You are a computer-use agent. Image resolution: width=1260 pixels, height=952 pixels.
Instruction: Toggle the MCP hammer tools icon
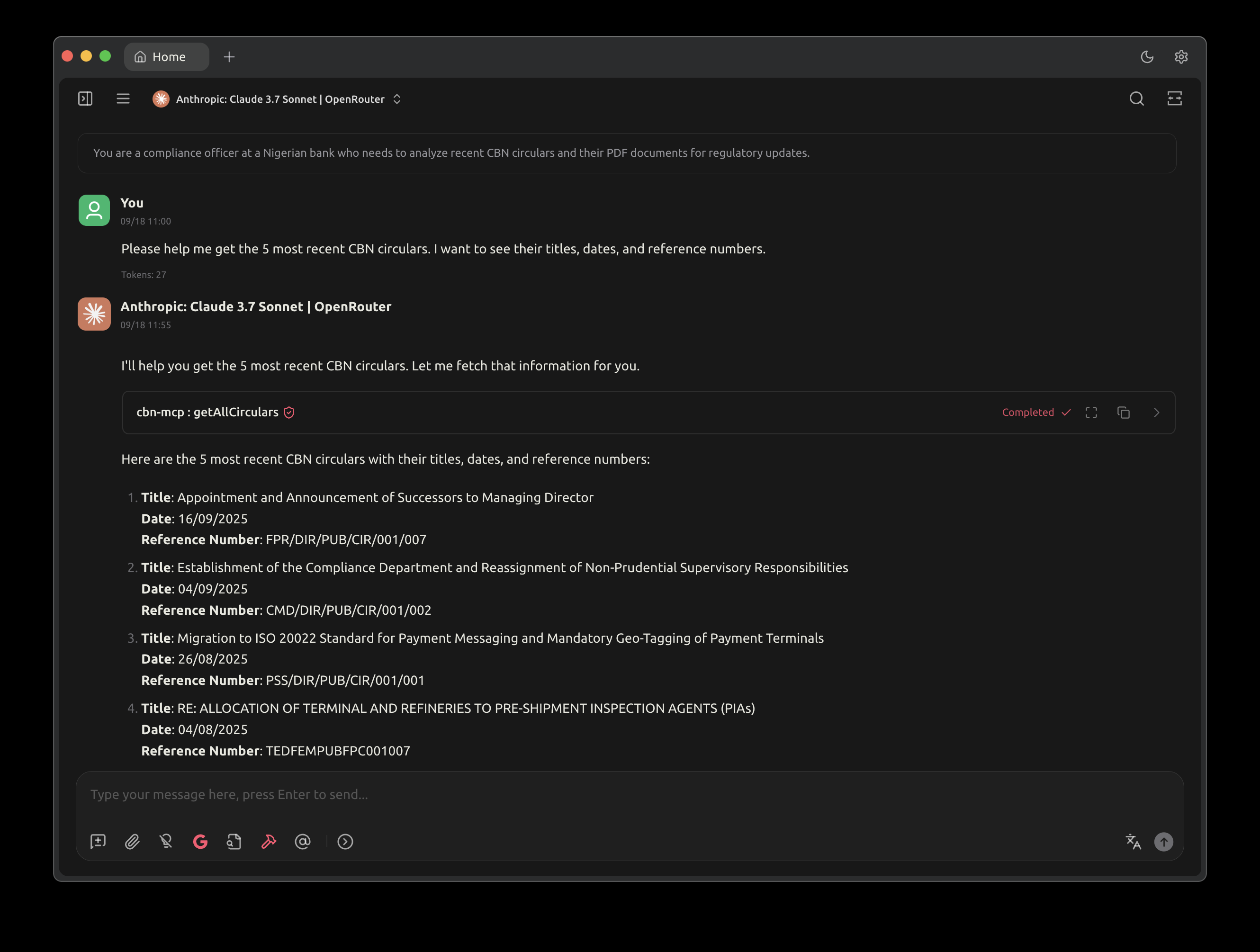(268, 842)
